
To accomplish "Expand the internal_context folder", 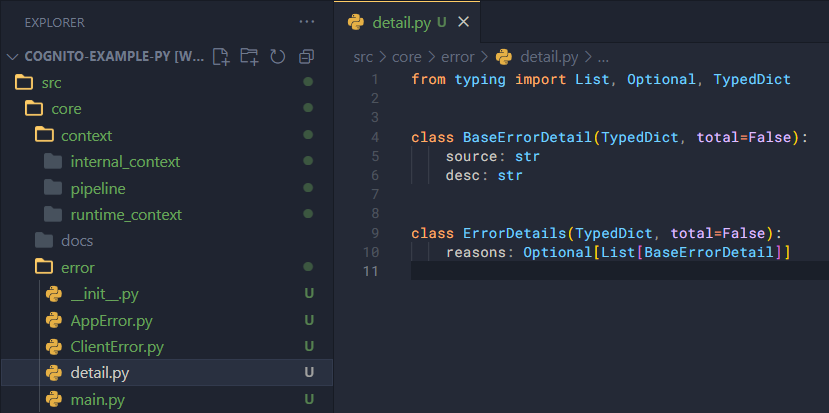I will [x=125, y=161].
